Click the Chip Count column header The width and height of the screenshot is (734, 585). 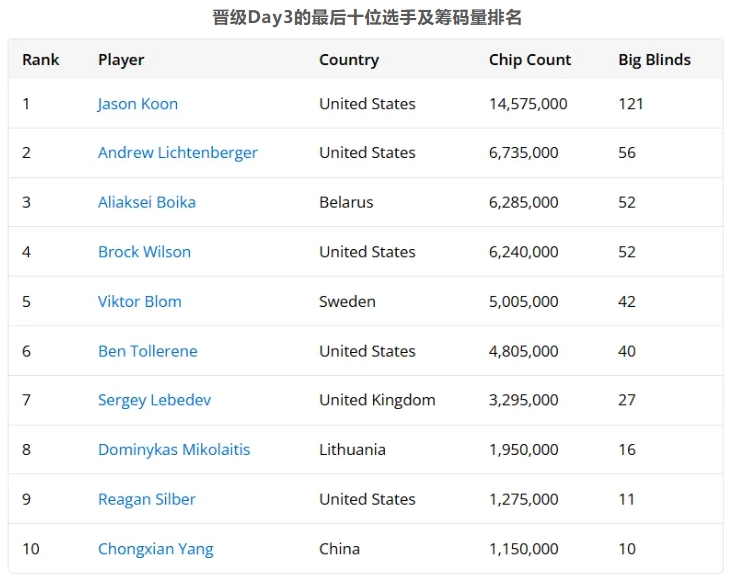pyautogui.click(x=530, y=60)
